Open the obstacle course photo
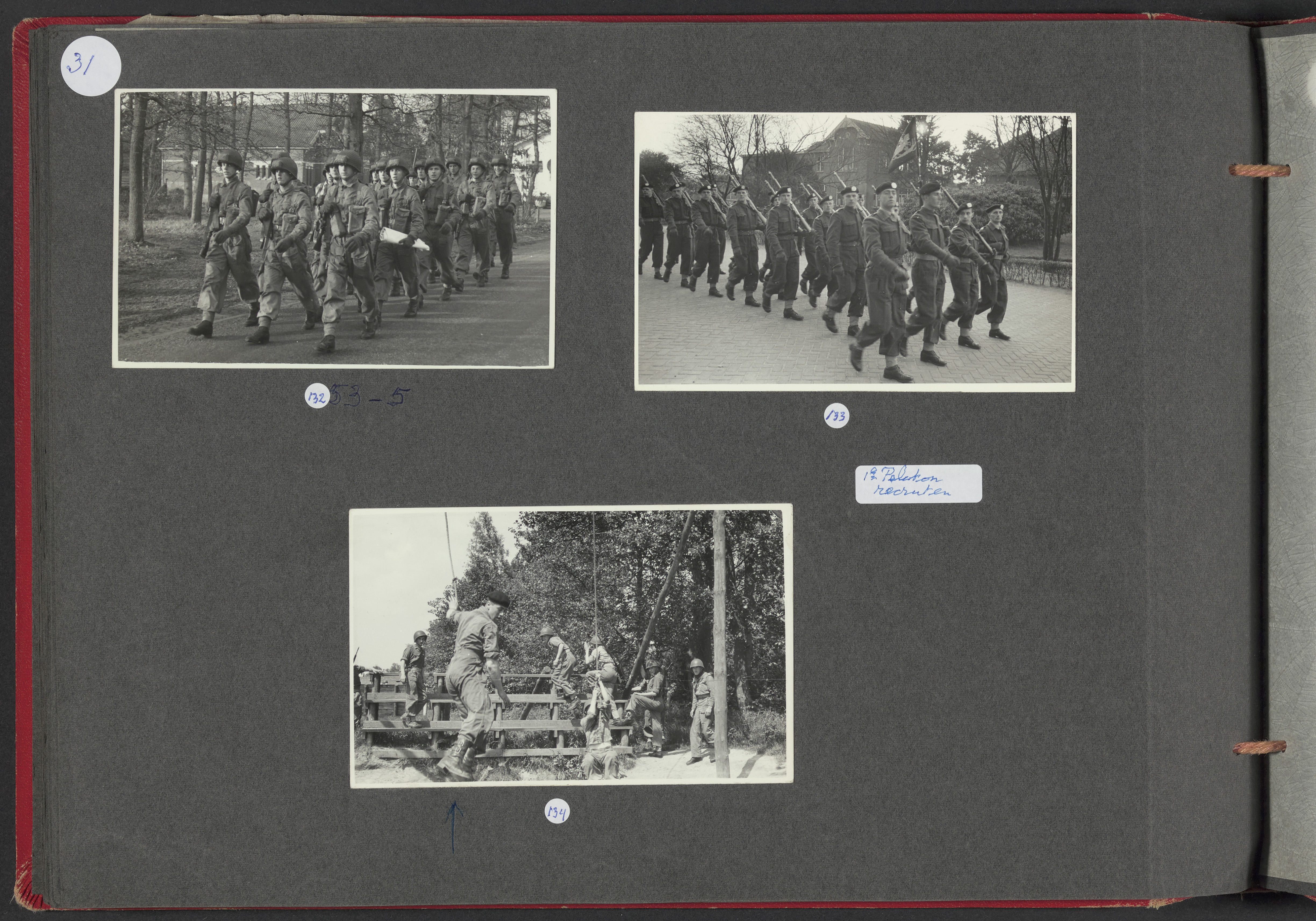This screenshot has height=921, width=1316. (x=571, y=645)
